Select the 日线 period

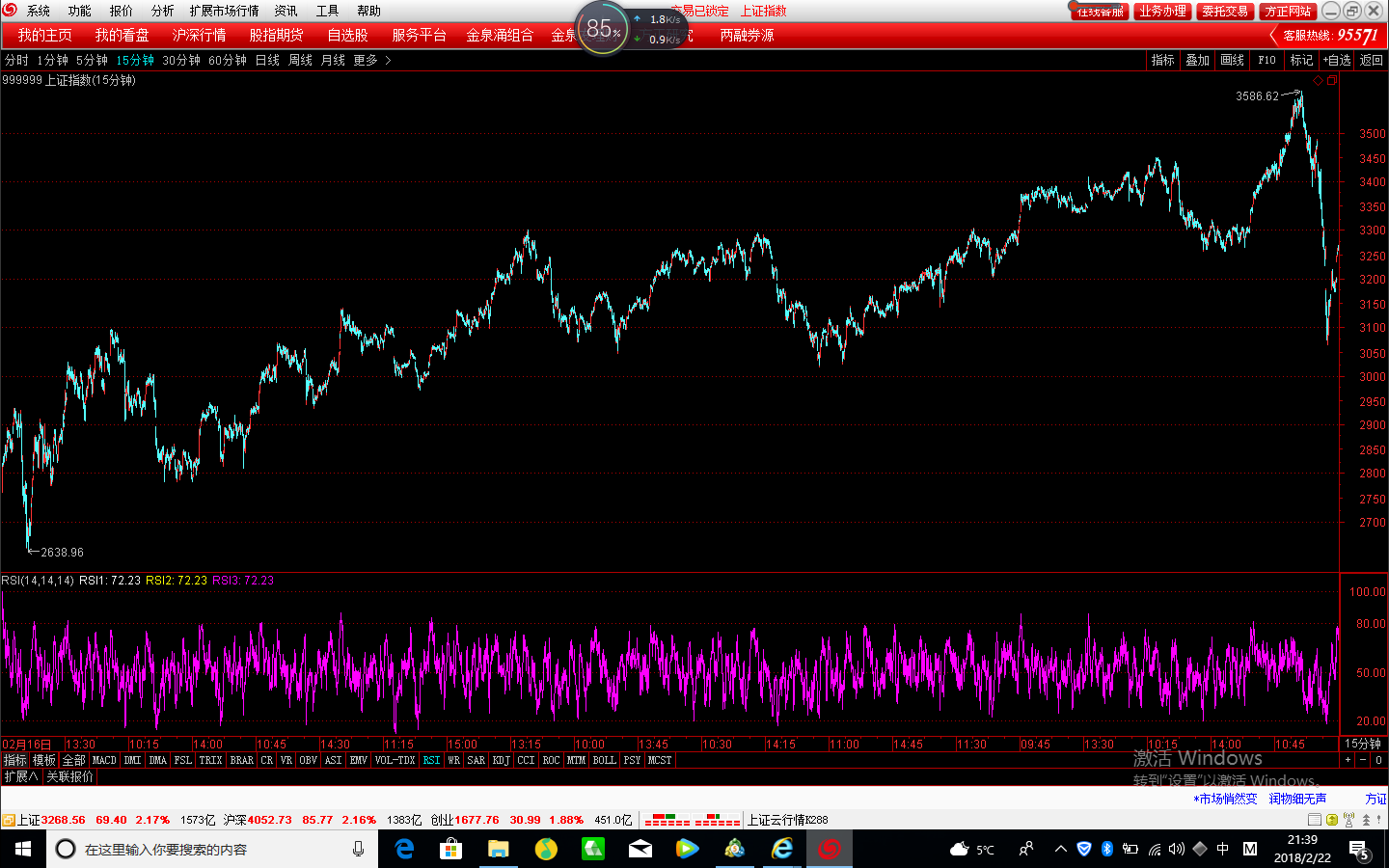click(267, 60)
